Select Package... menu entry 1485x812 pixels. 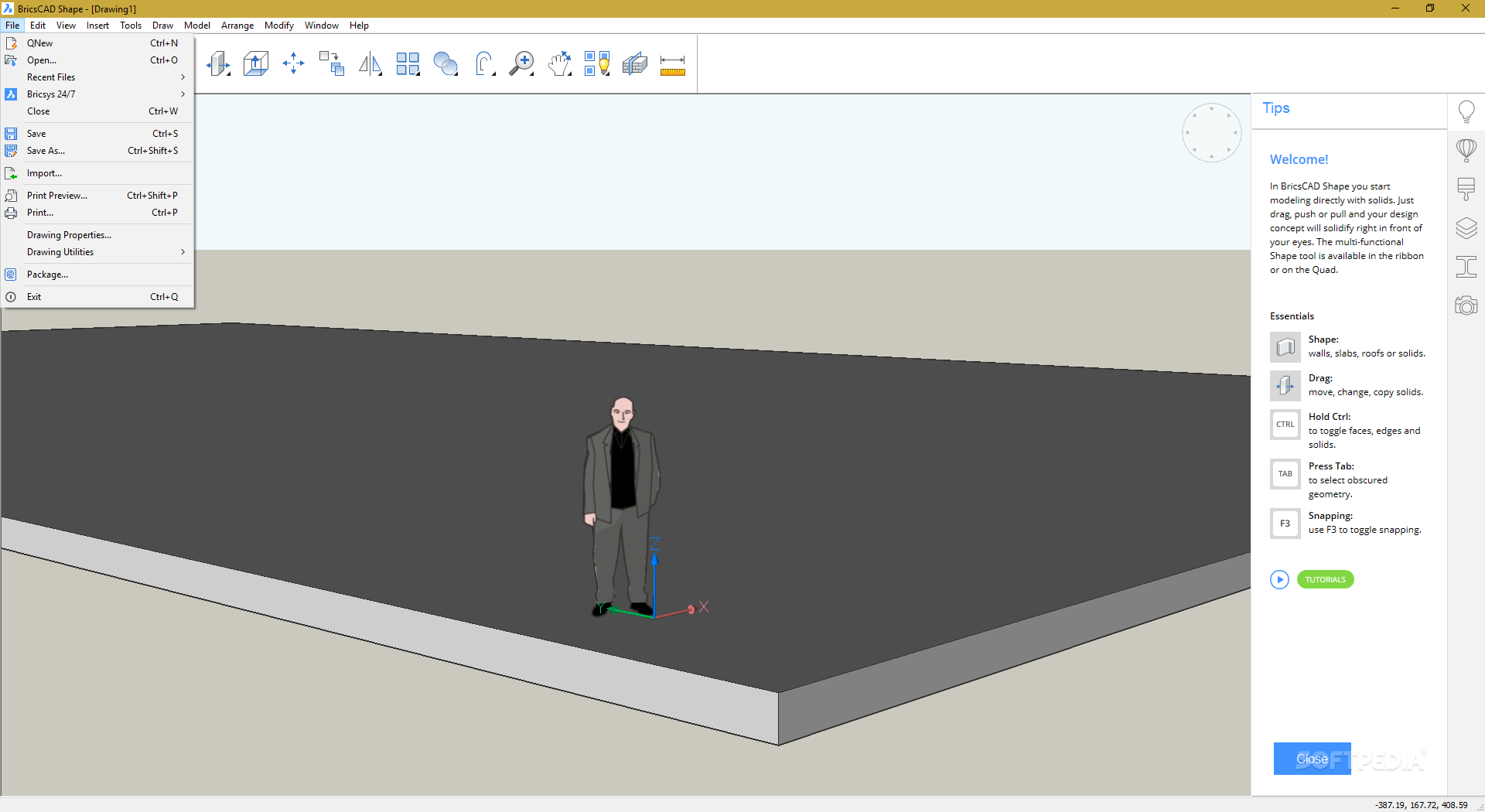pos(97,275)
